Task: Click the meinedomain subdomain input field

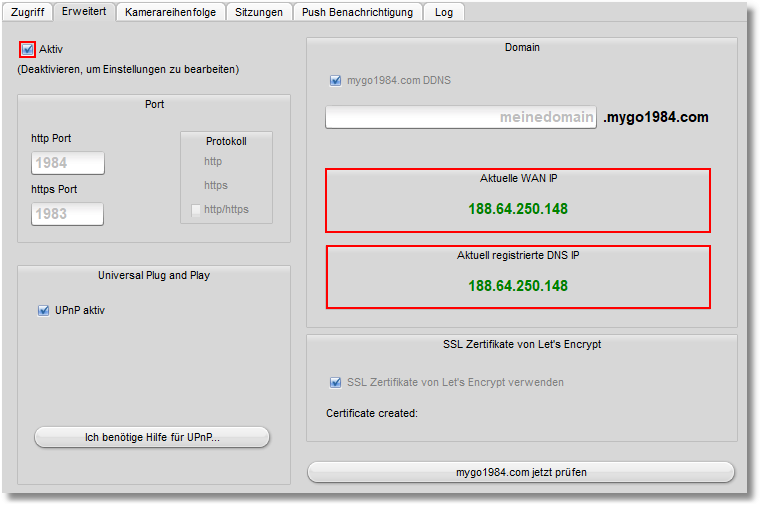Action: pos(461,117)
